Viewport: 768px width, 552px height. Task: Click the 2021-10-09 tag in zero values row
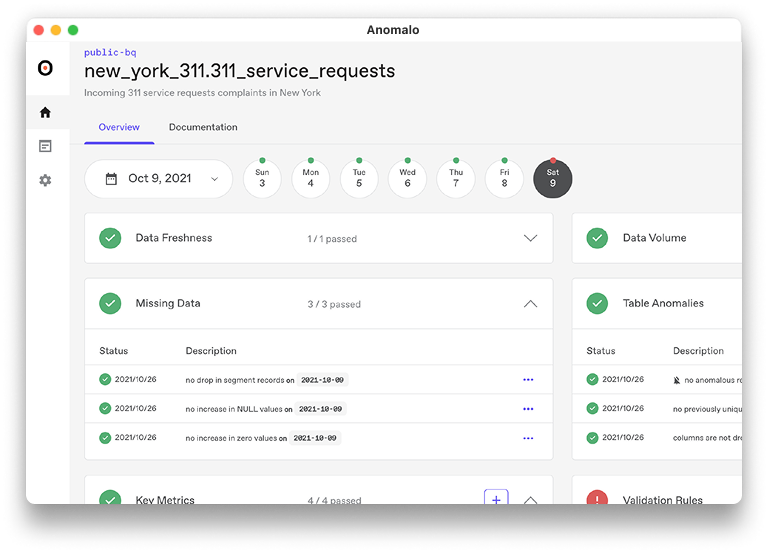pyautogui.click(x=315, y=438)
